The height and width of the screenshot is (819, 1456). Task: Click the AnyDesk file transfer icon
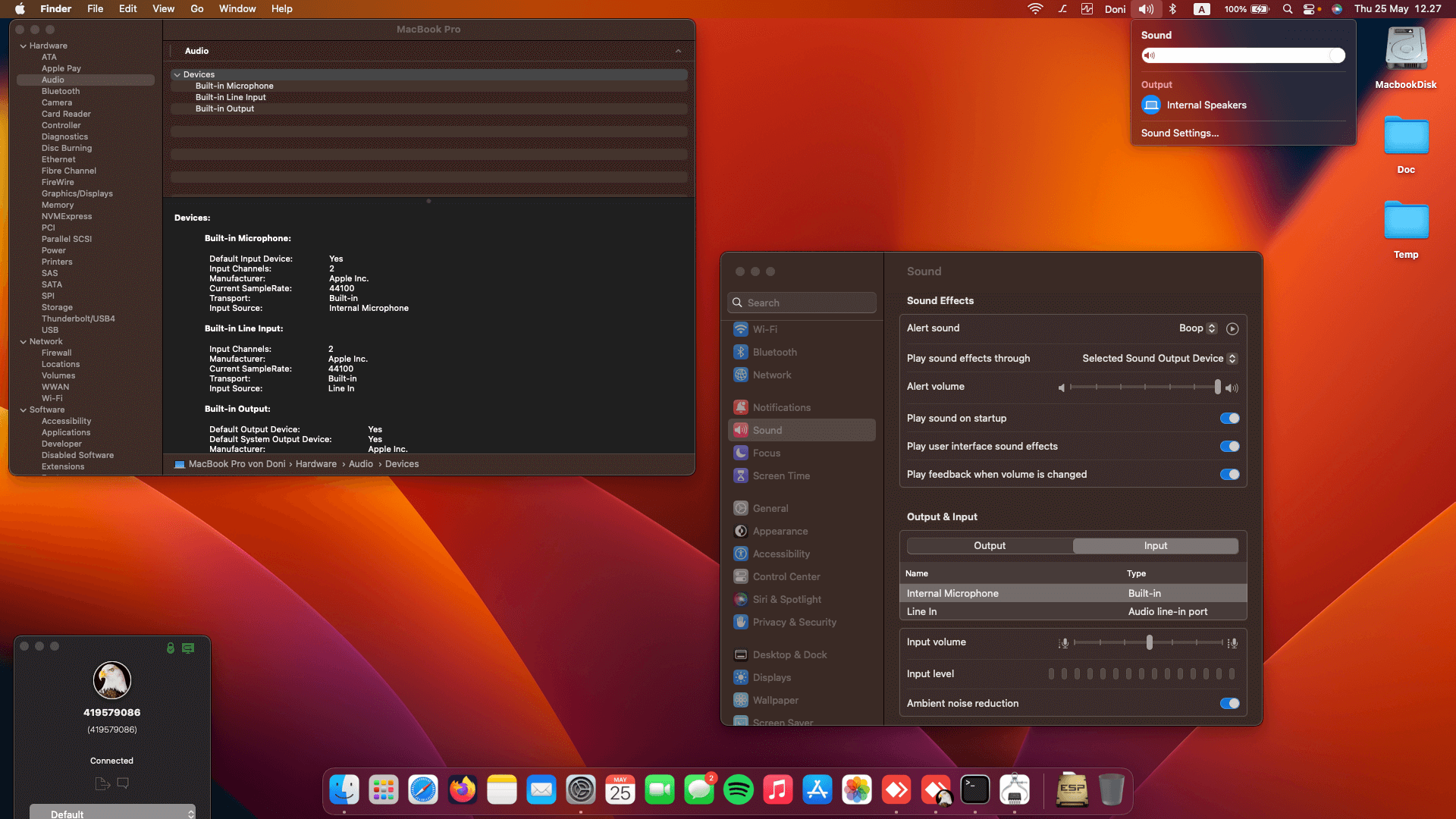tap(102, 783)
